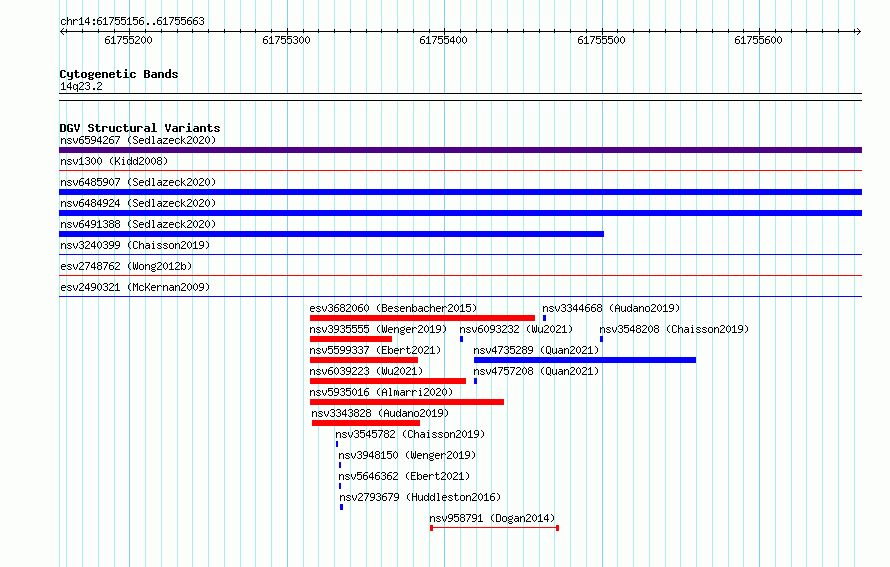This screenshot has height=567, width=890.
Task: Click the esv2490321 (McKernan2009) label
Action: click(135, 287)
